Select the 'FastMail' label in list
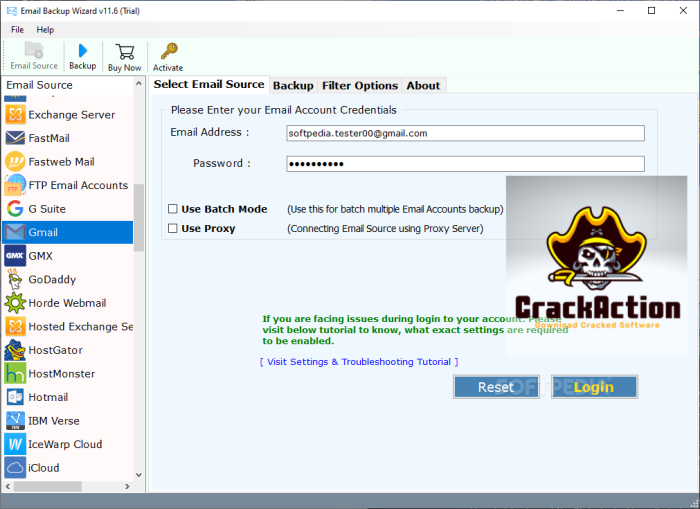This screenshot has height=509, width=700. tap(49, 138)
